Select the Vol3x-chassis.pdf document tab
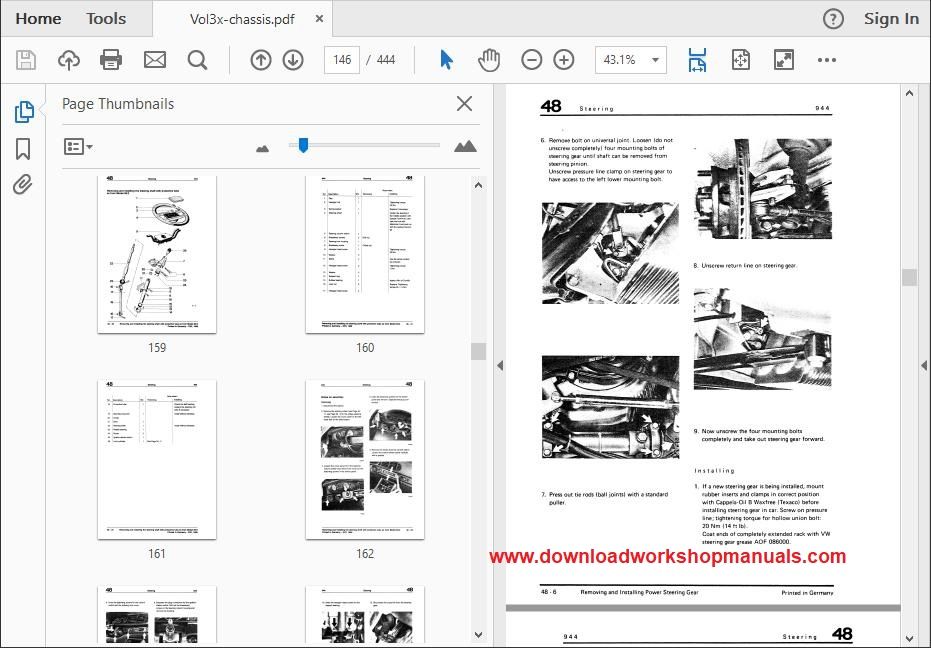This screenshot has width=931, height=648. tap(242, 19)
